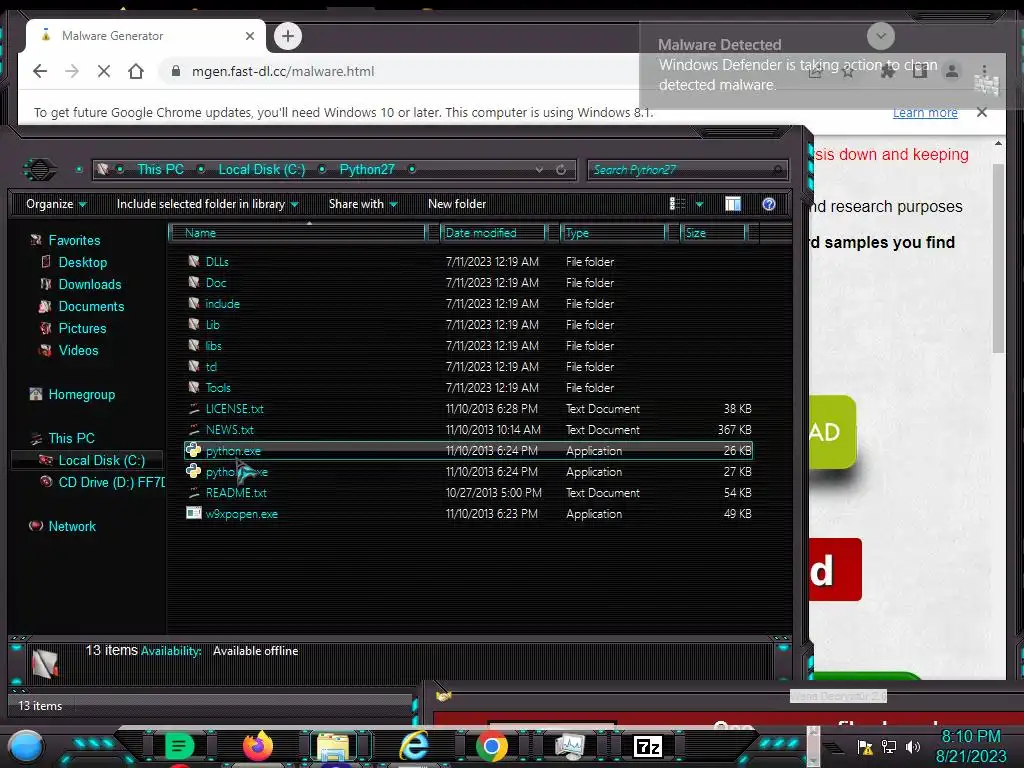Screen dimensions: 1024x768
Task: Open view options dropdown arrow
Action: [x=699, y=204]
